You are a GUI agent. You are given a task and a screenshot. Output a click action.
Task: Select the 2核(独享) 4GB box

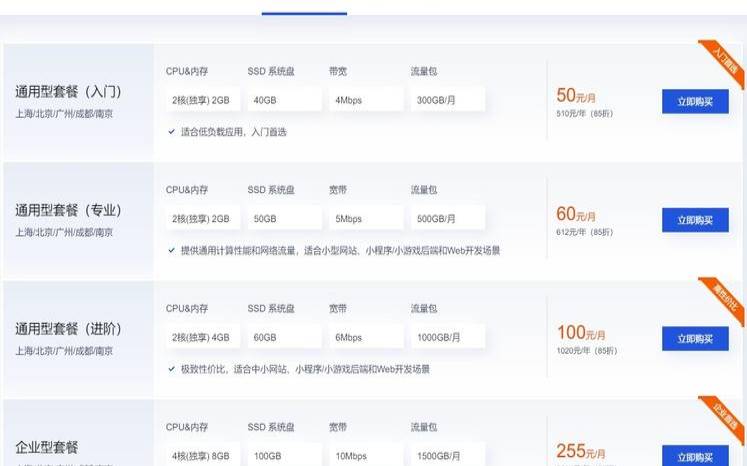[x=203, y=337]
